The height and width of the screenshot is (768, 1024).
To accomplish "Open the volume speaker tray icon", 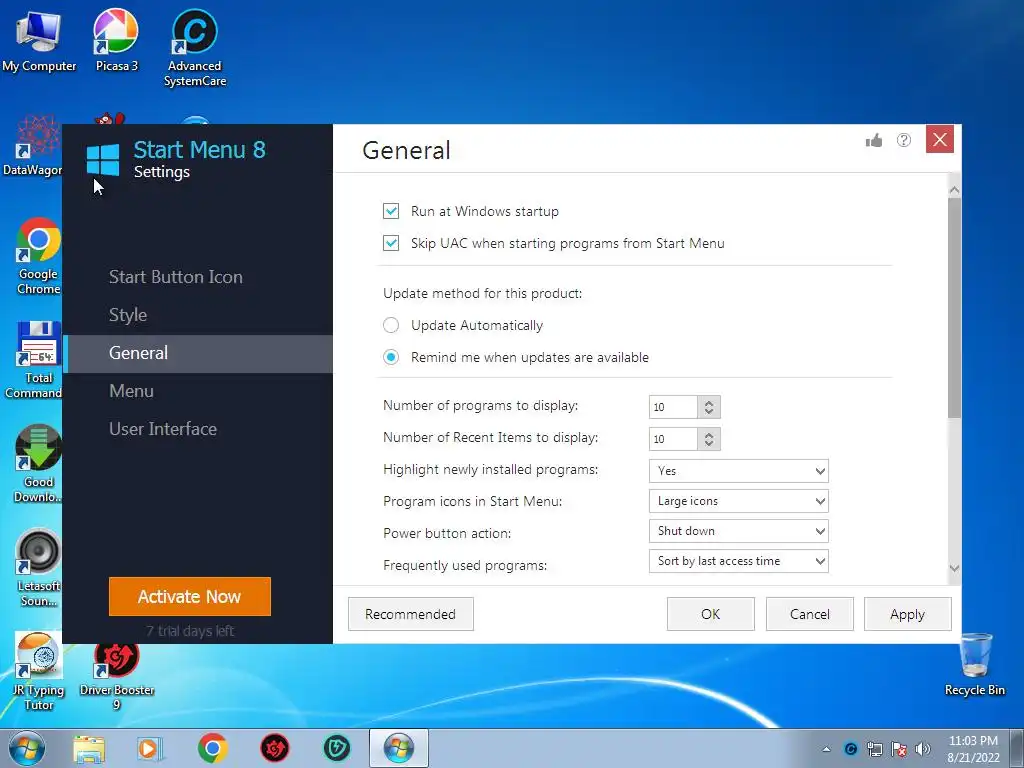I will [923, 749].
